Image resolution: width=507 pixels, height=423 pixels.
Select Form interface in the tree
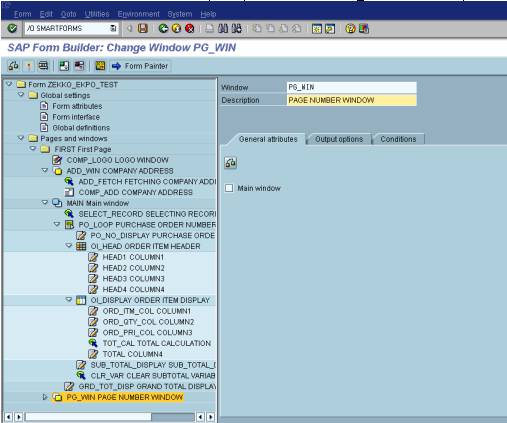76,117
